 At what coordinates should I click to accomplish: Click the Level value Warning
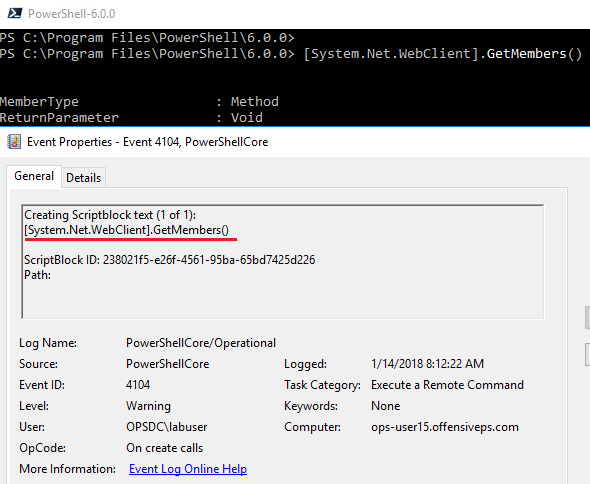tap(148, 406)
